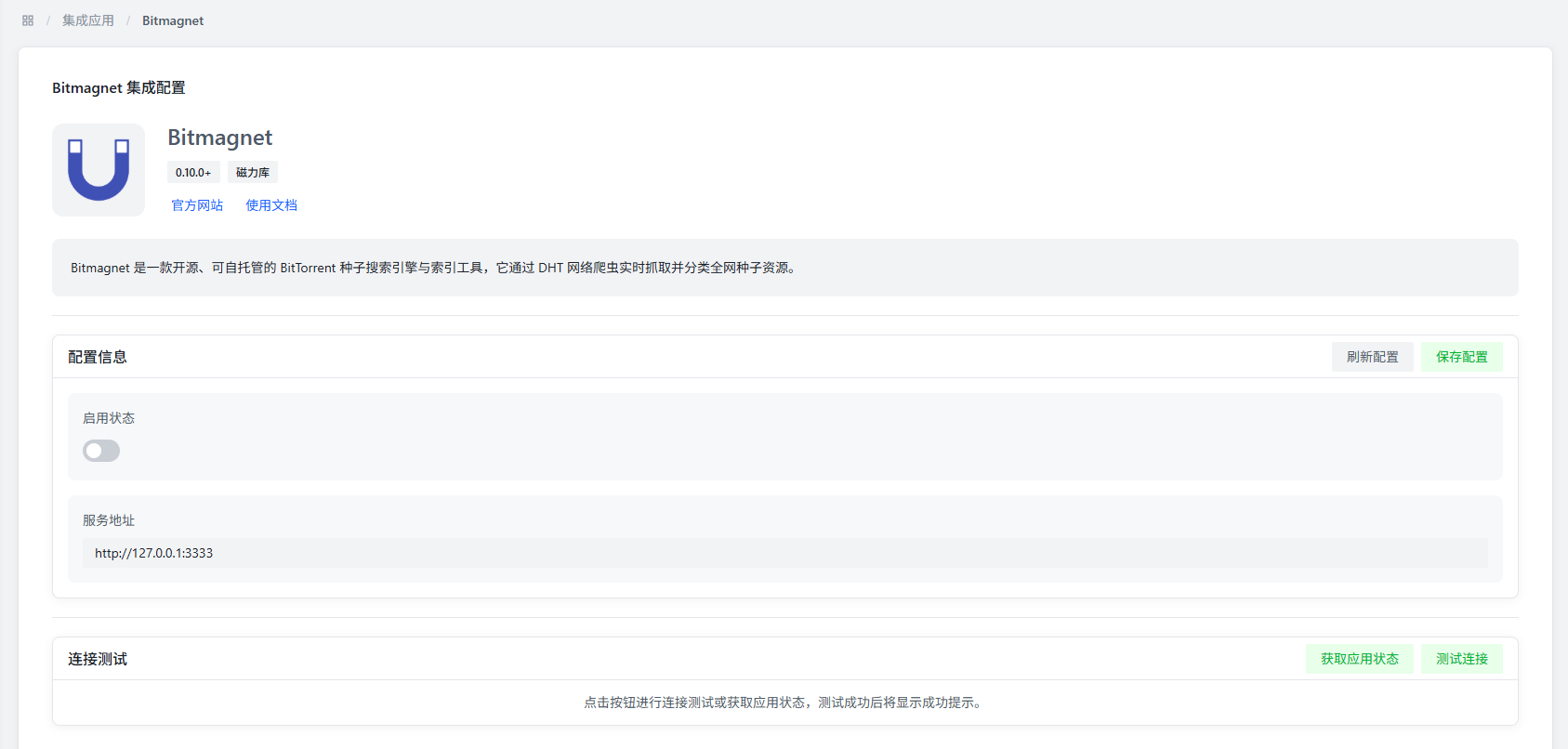The width and height of the screenshot is (1568, 749).
Task: Click the 配置信息 section title
Action: point(98,357)
